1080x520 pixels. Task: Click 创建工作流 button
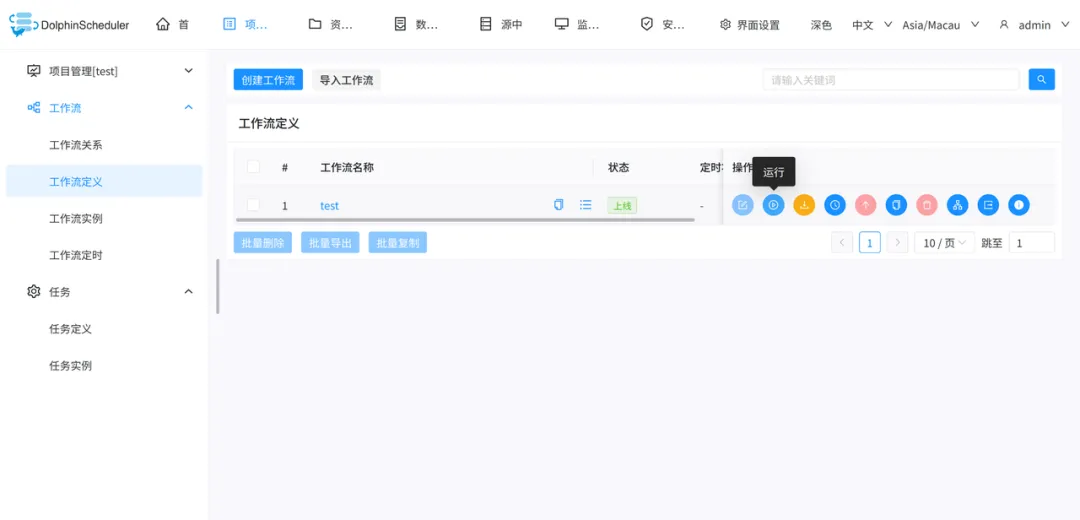click(x=268, y=80)
